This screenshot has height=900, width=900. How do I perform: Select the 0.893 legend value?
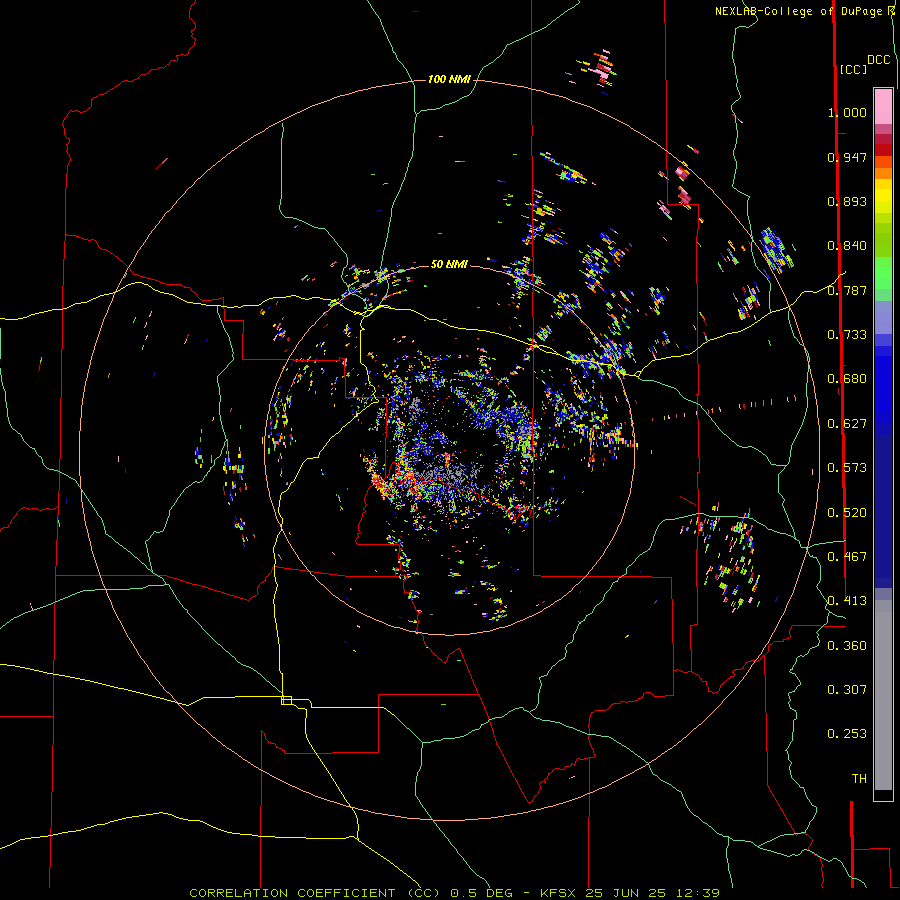coord(847,201)
